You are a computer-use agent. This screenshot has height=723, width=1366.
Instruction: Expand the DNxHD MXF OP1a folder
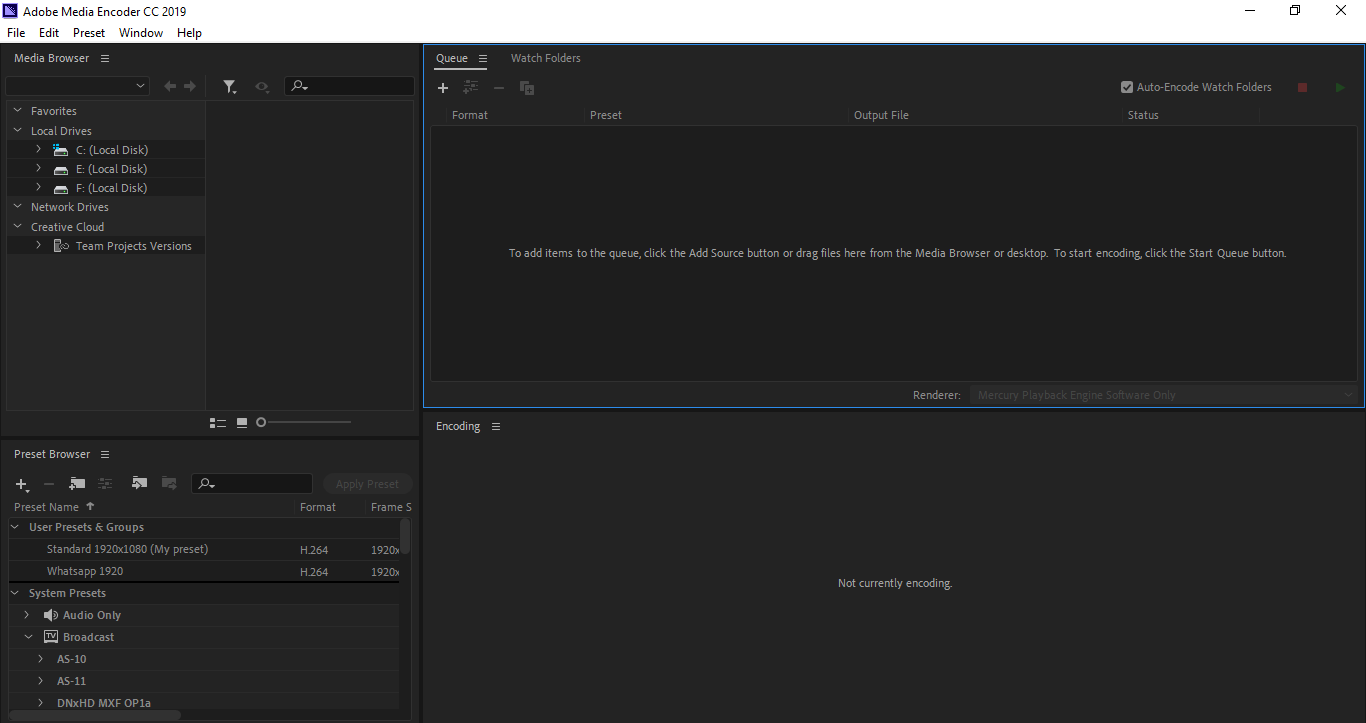41,703
